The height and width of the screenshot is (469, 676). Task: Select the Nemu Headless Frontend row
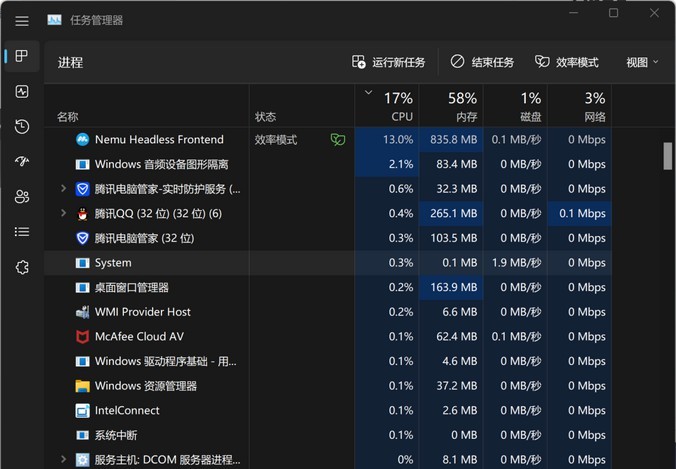[328, 140]
